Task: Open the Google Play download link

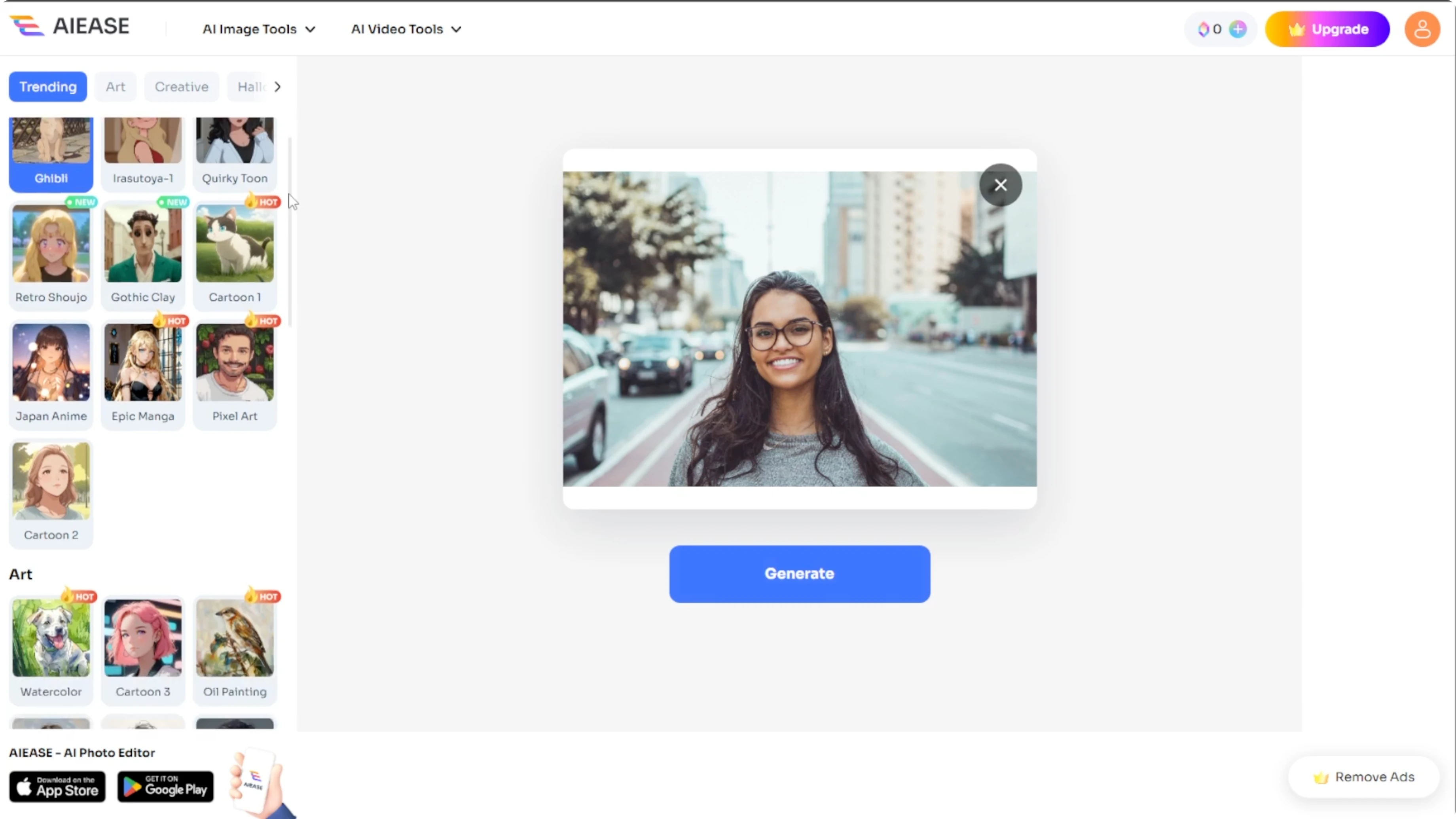Action: (166, 786)
